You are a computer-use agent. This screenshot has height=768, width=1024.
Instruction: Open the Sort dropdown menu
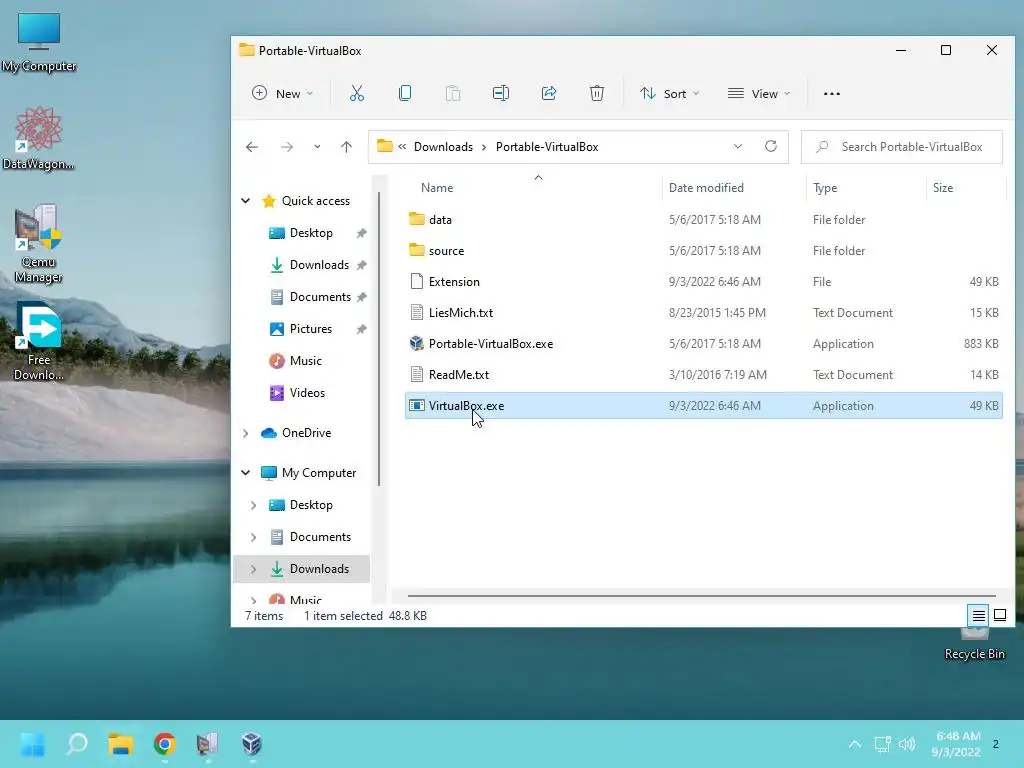click(x=669, y=93)
